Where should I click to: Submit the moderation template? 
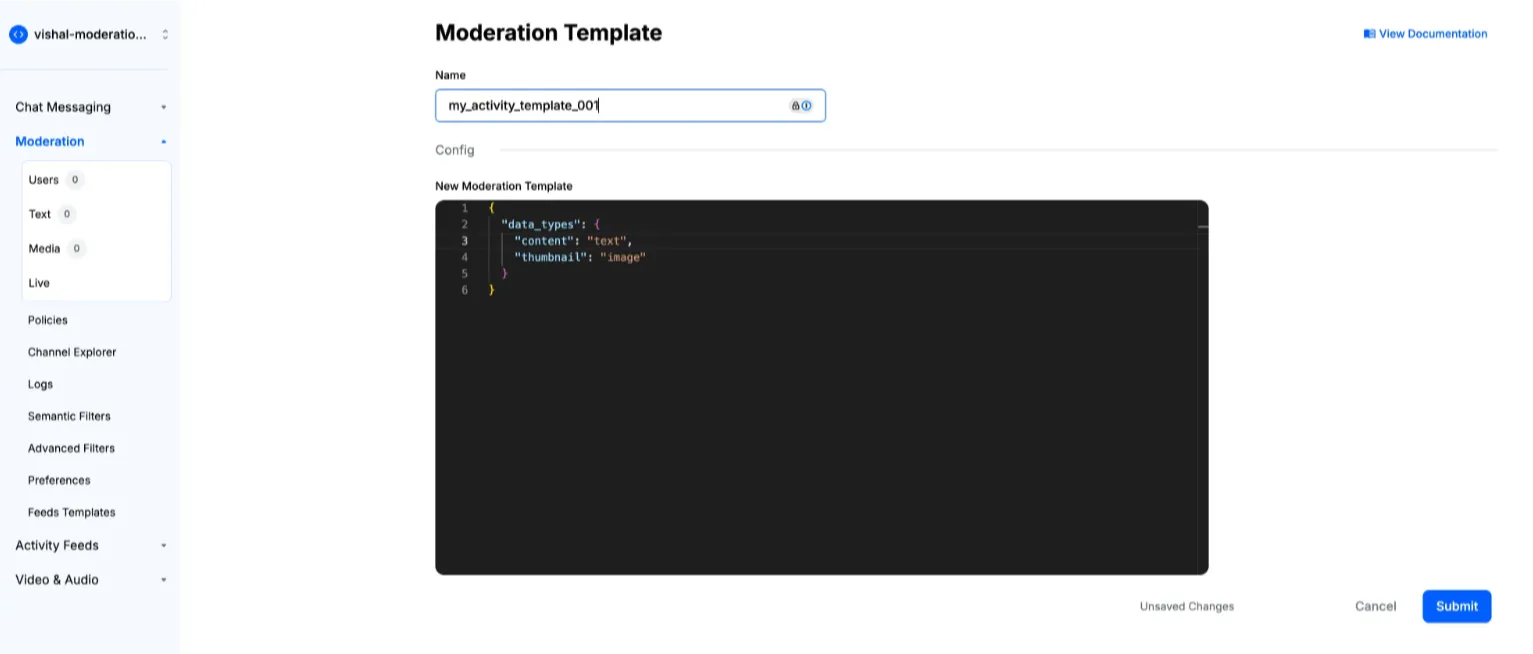pos(1456,606)
